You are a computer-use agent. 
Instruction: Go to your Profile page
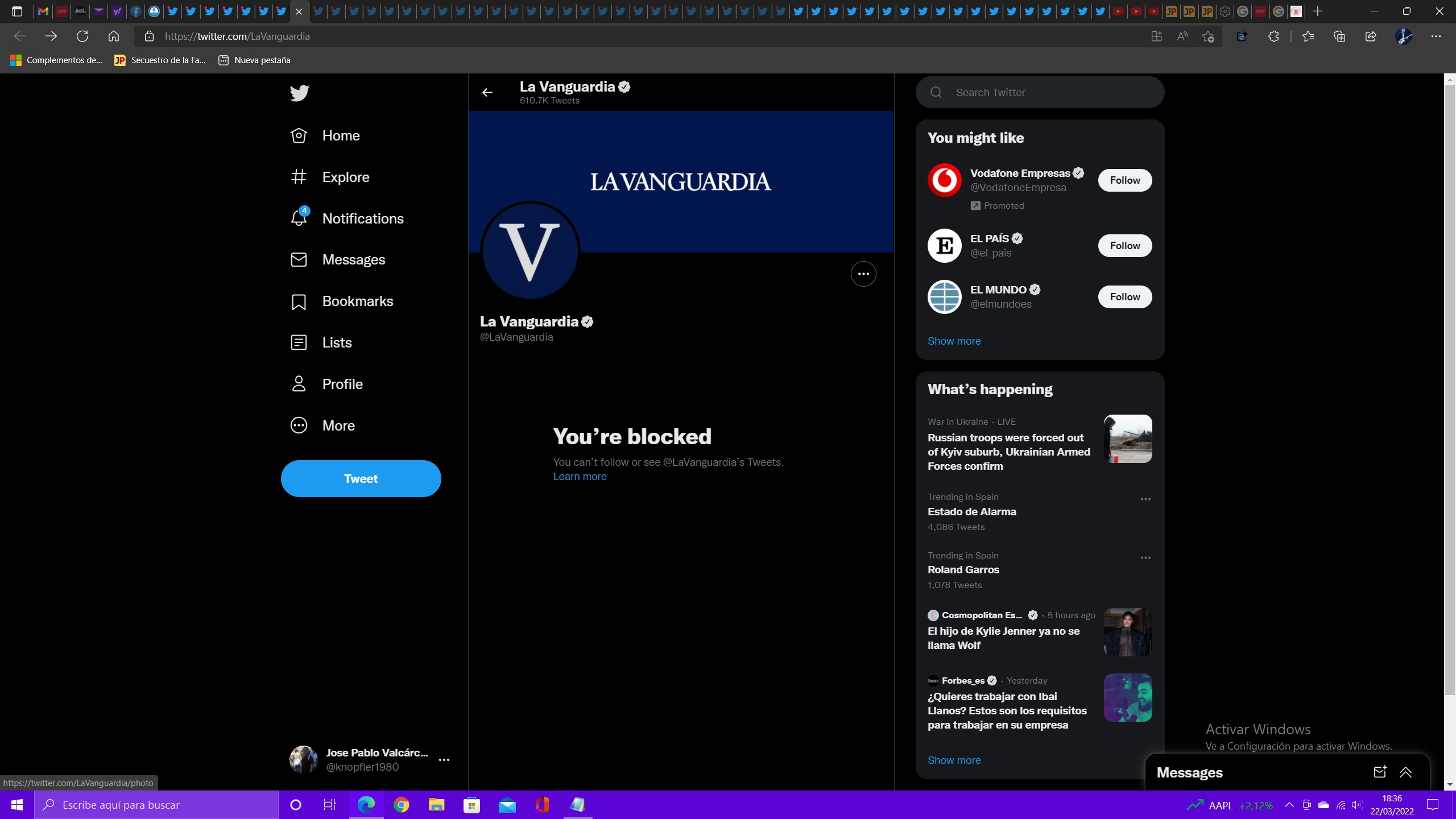[326, 384]
